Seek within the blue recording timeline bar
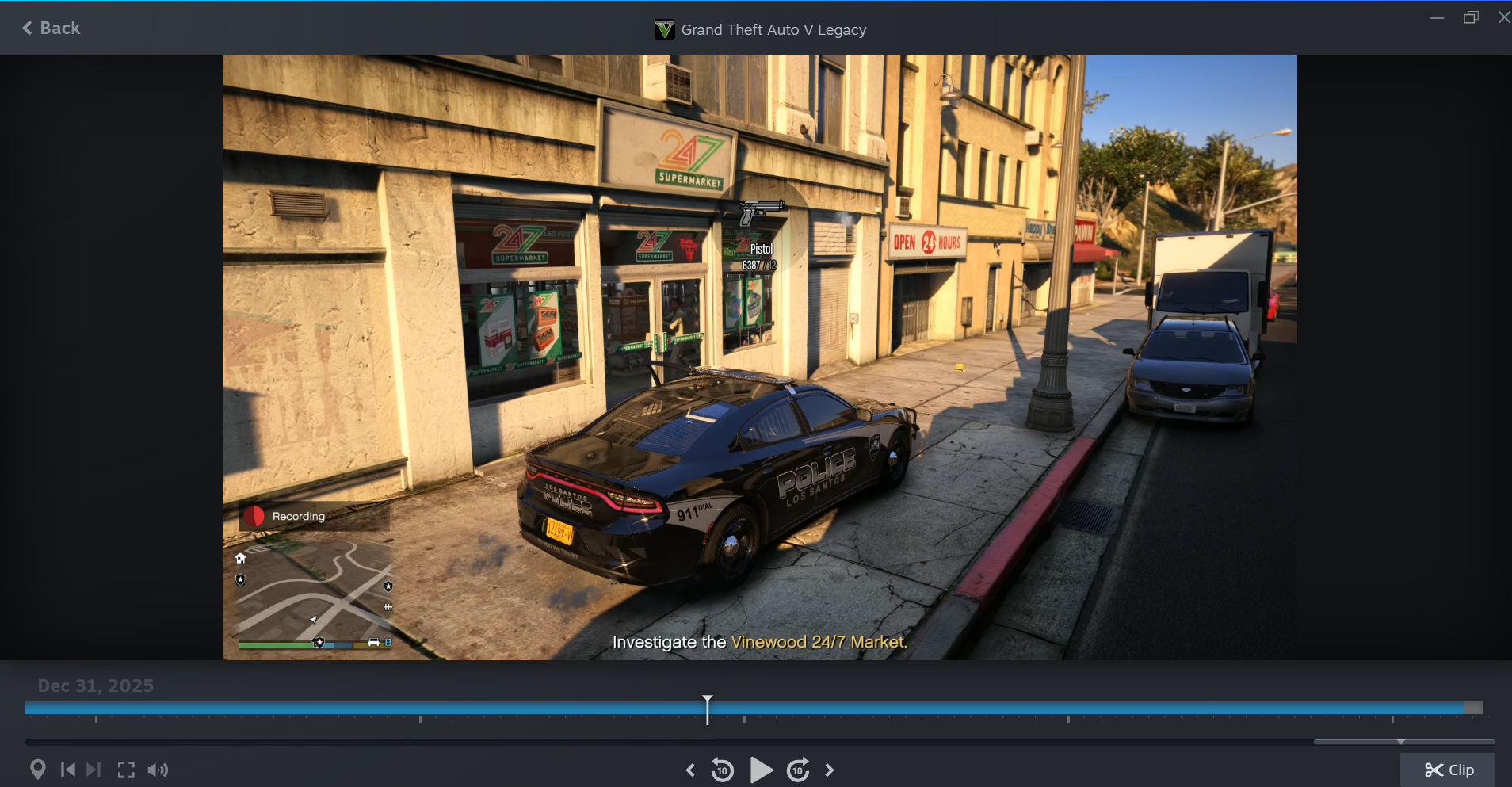 (x=744, y=708)
